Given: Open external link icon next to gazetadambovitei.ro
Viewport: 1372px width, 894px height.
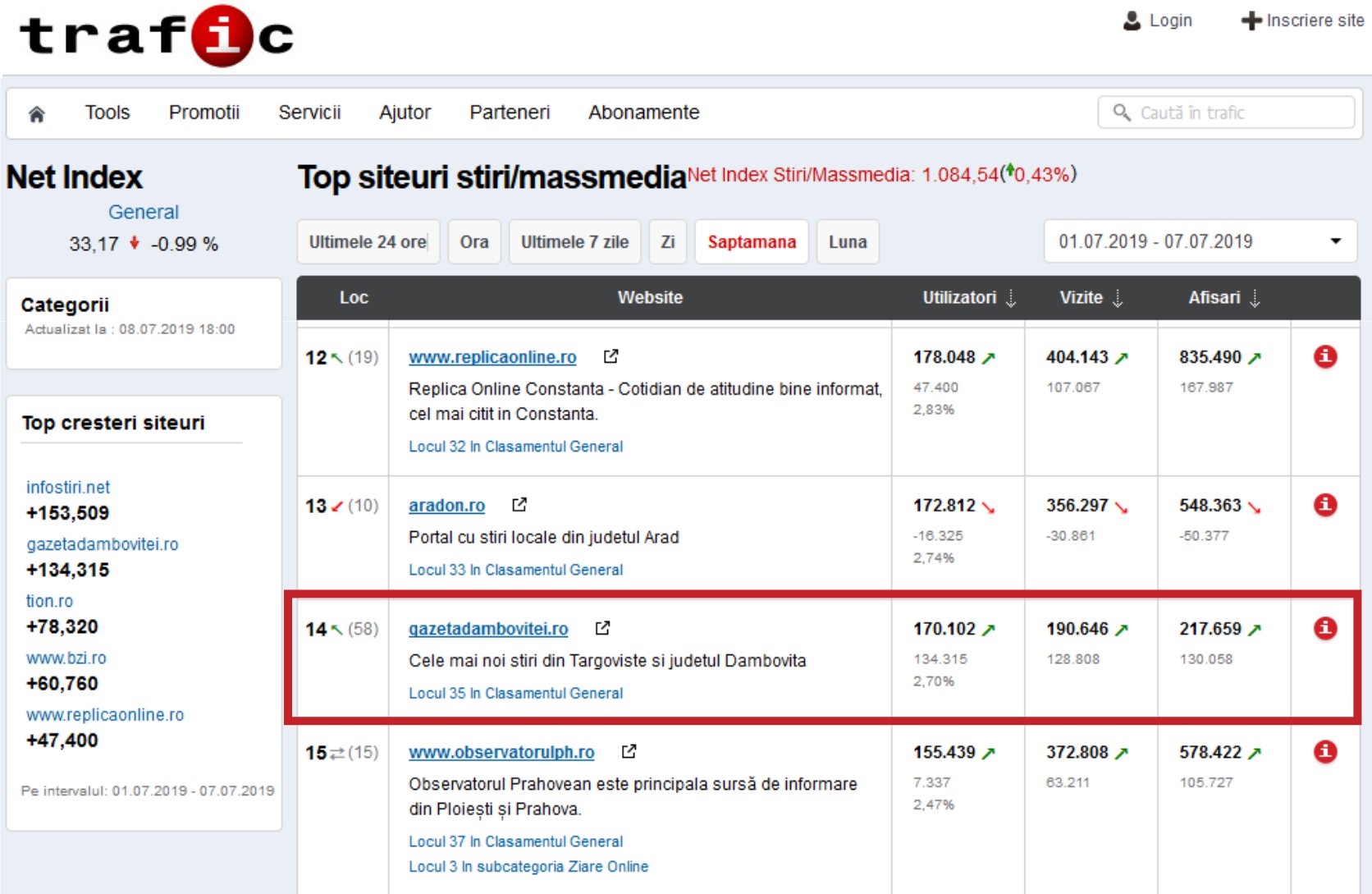Looking at the screenshot, I should click(x=602, y=628).
